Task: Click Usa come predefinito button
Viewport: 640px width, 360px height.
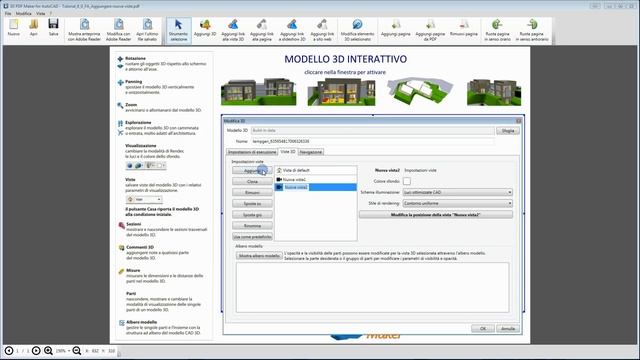Action: point(252,236)
